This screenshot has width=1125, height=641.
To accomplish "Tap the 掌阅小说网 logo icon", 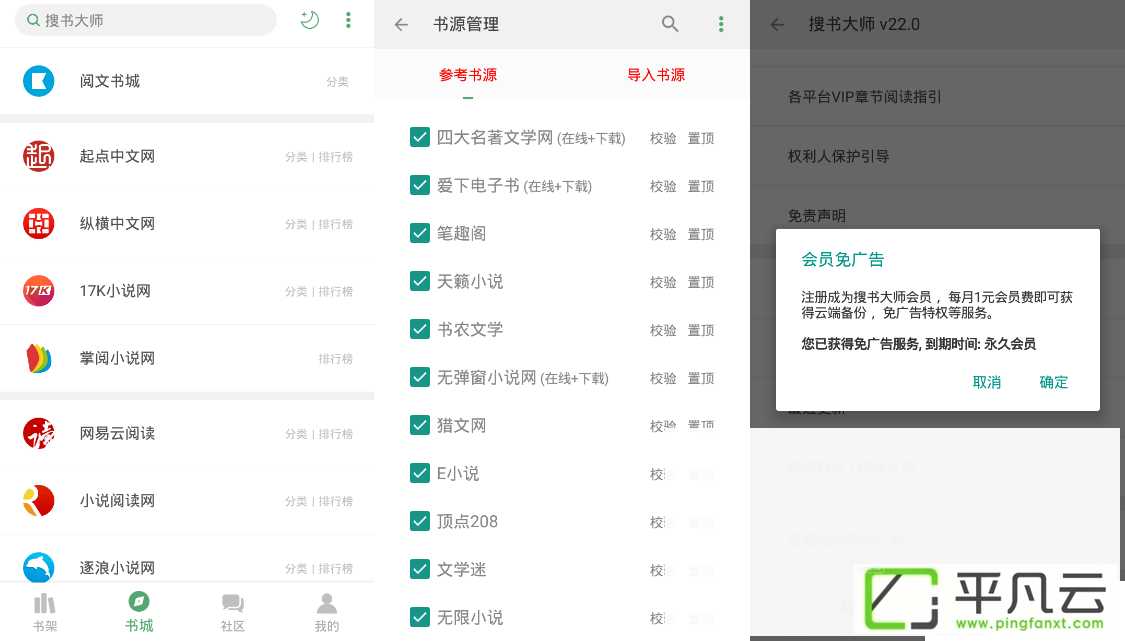I will point(39,358).
